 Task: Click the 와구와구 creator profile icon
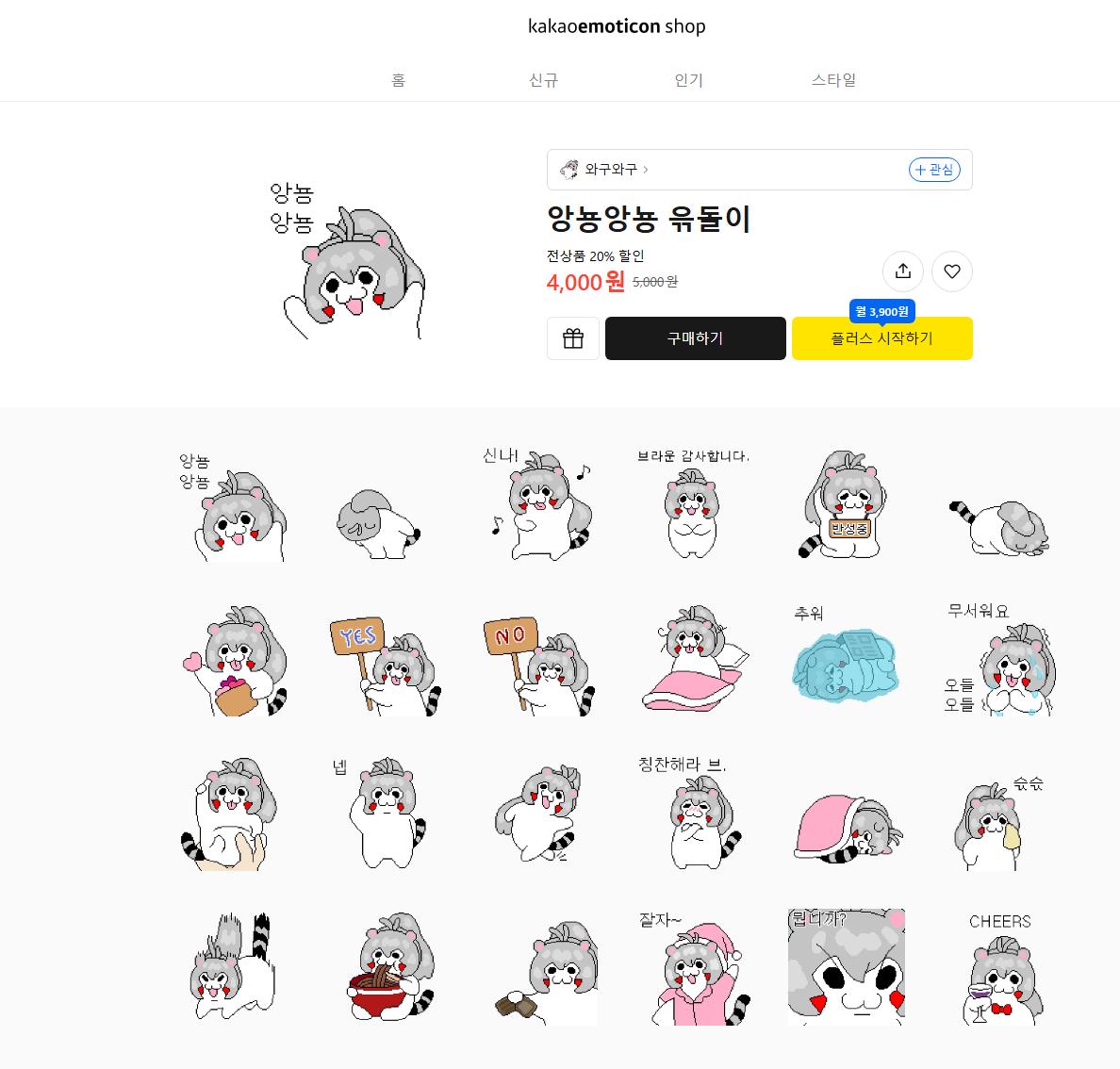569,170
